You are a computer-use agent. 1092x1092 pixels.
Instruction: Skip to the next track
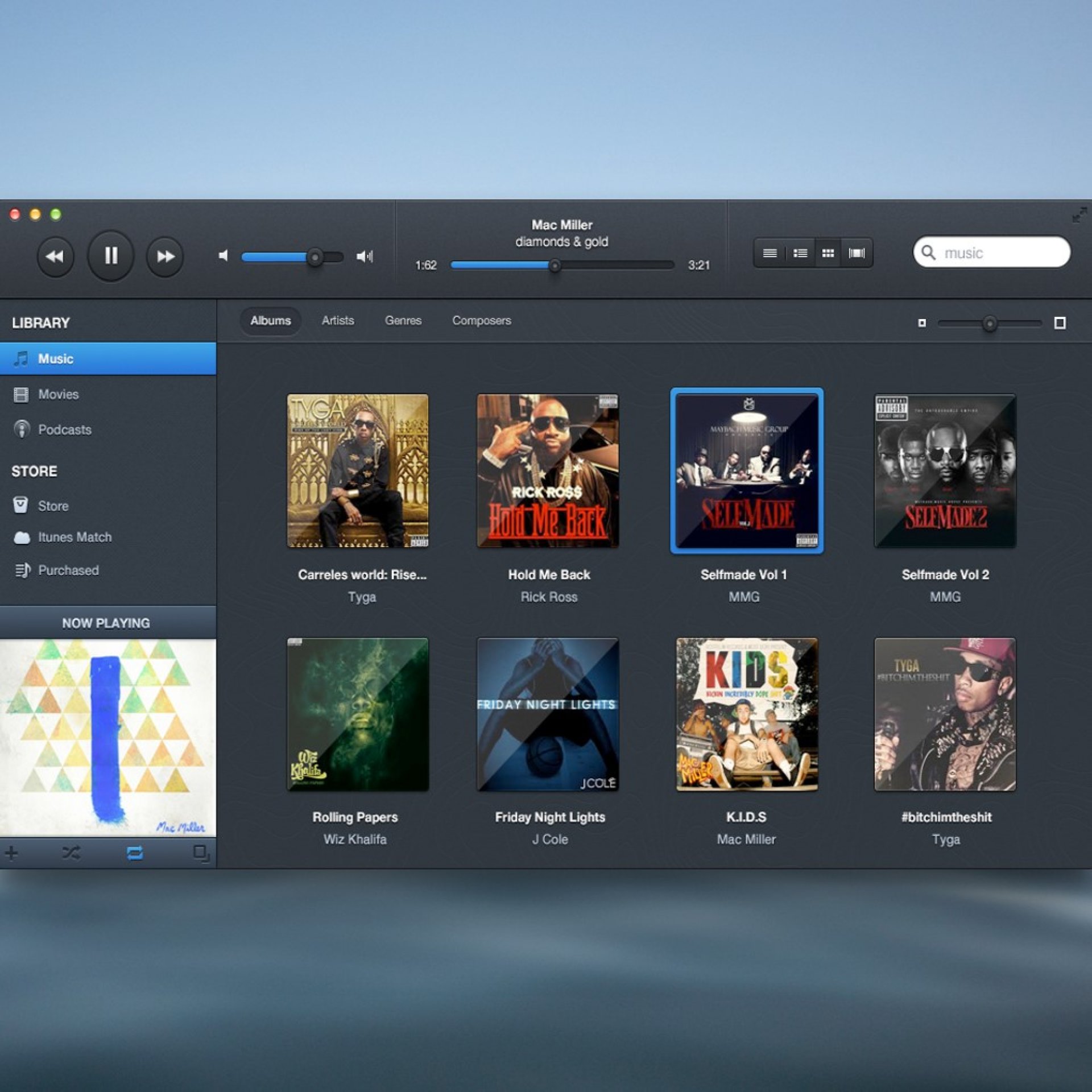(x=165, y=257)
